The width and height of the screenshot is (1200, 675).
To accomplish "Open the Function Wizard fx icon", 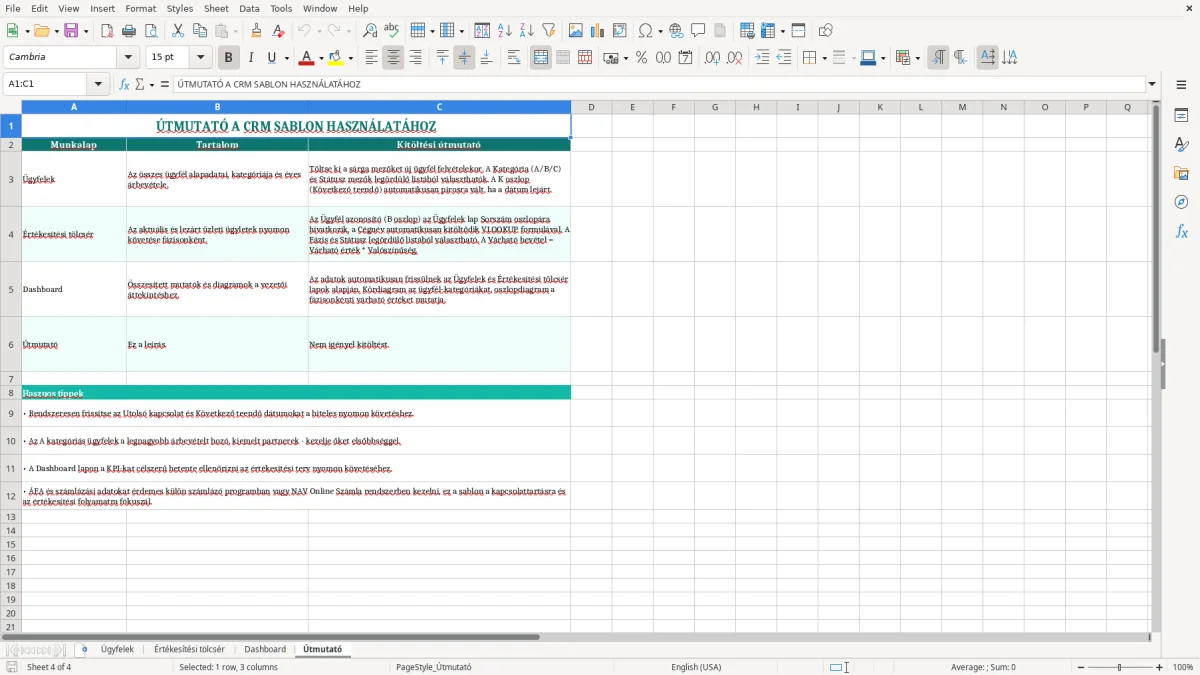I will click(124, 85).
